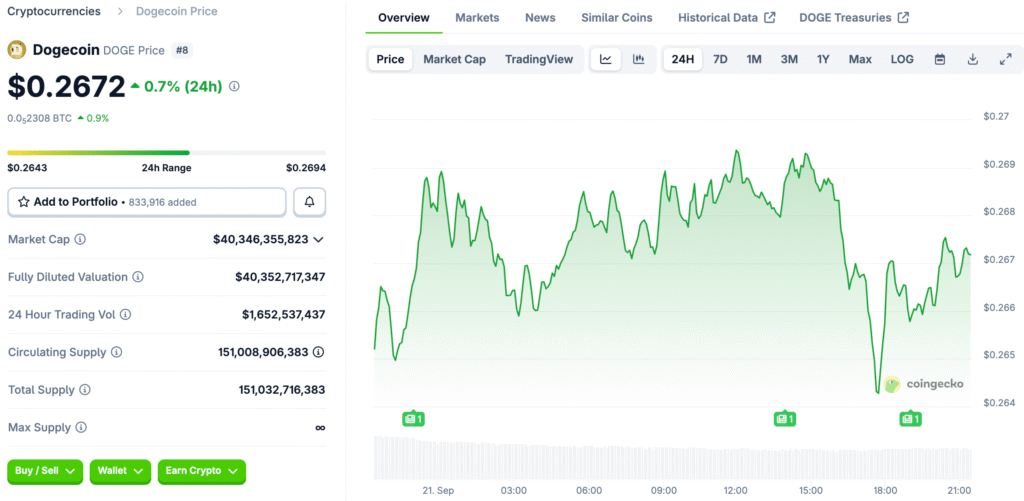Image resolution: width=1024 pixels, height=501 pixels.
Task: Click the news marker near 21. Sep
Action: (413, 419)
